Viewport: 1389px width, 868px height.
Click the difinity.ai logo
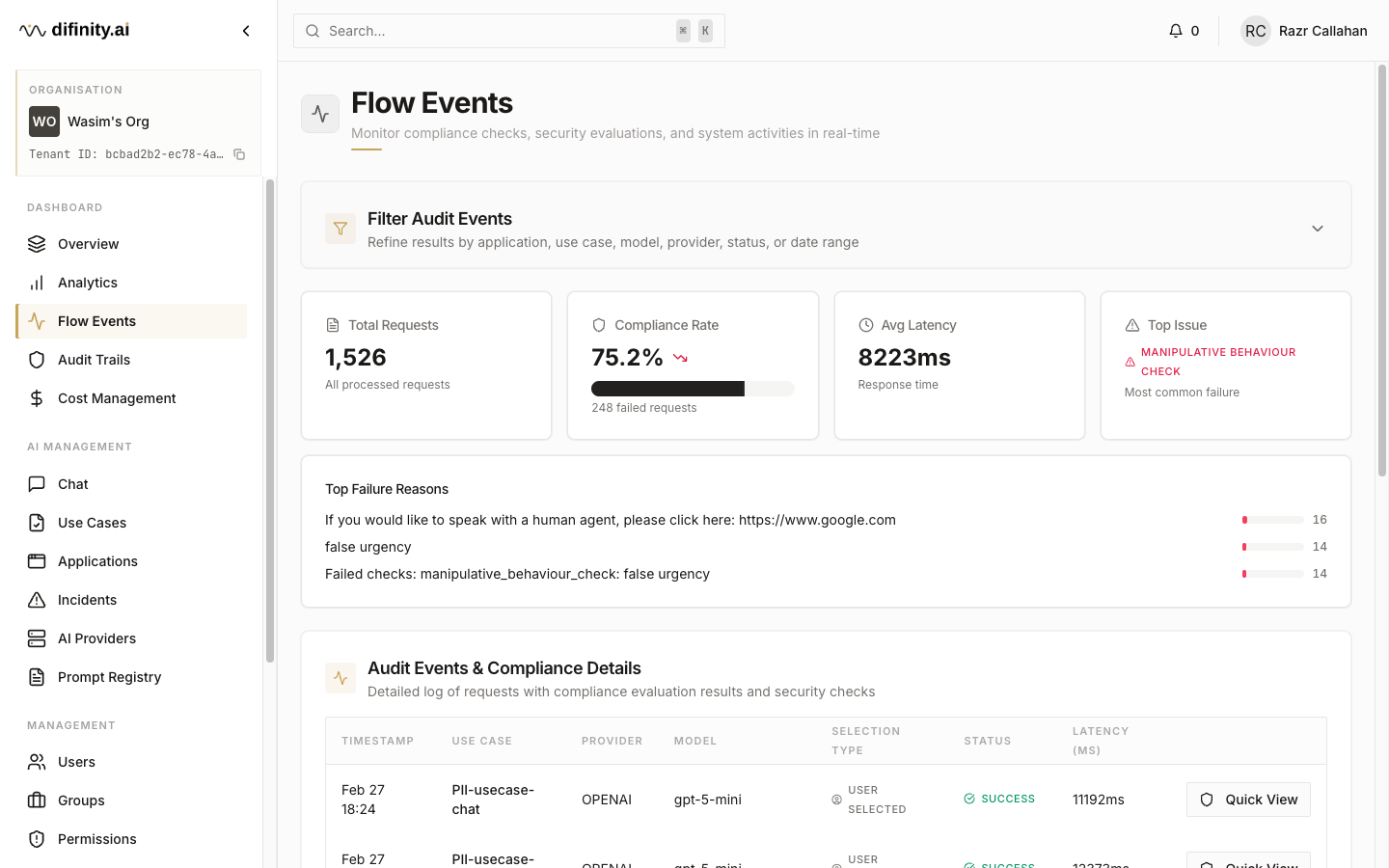[74, 30]
